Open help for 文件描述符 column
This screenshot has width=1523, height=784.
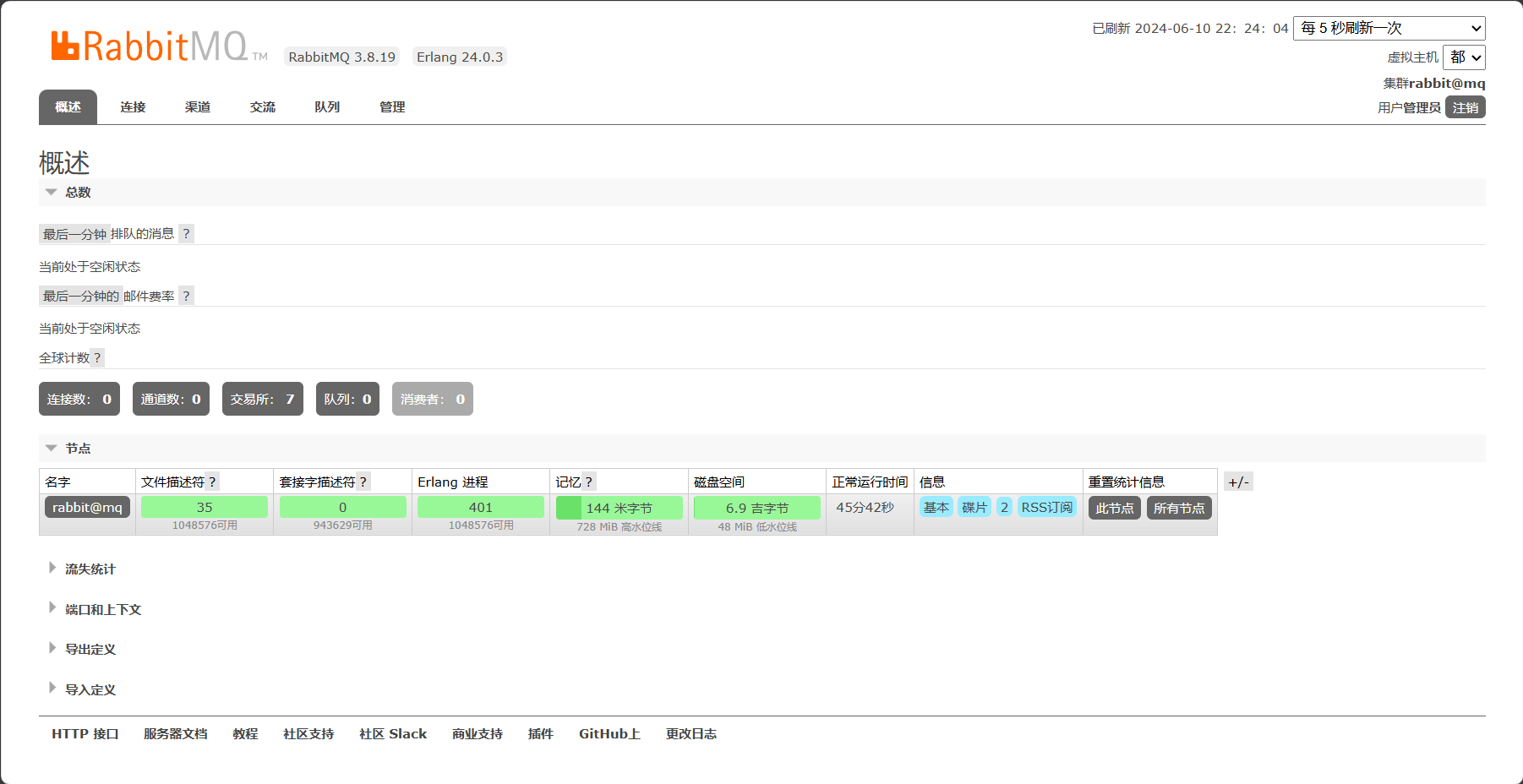click(212, 482)
